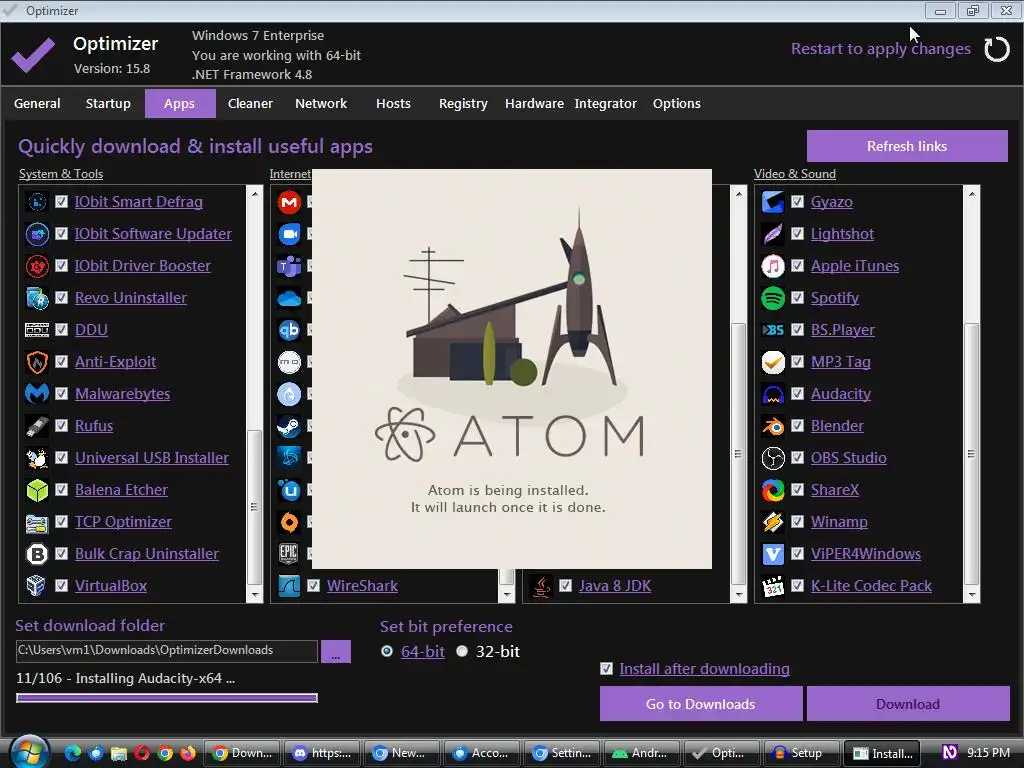
Task: Click the Lightshot feather icon
Action: tap(773, 234)
